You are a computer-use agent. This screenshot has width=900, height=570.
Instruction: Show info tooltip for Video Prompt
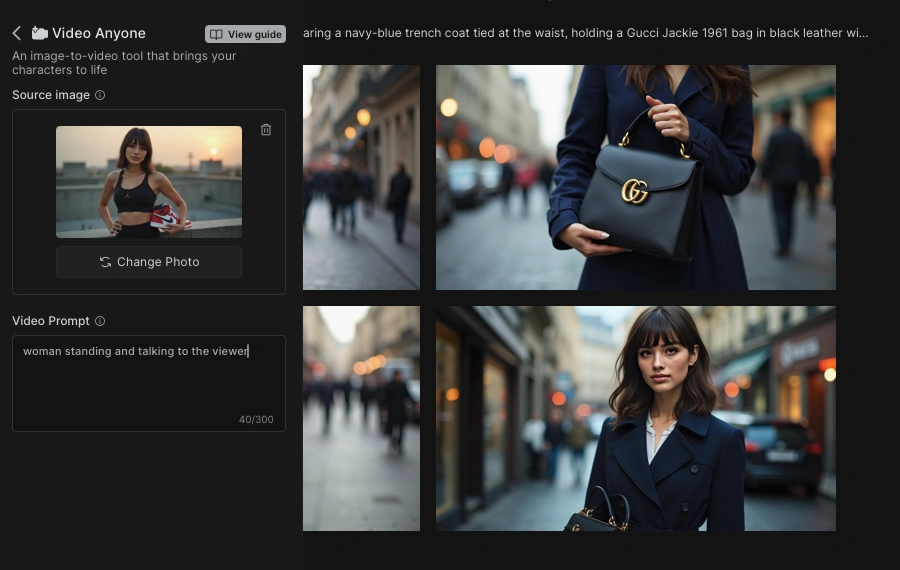[100, 321]
